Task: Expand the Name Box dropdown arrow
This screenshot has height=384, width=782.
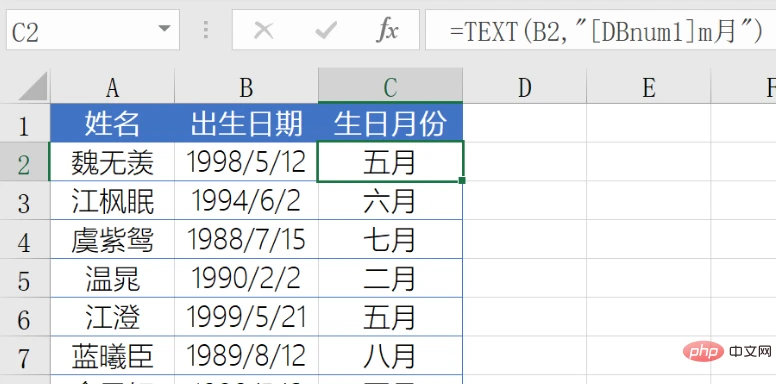Action: [165, 28]
